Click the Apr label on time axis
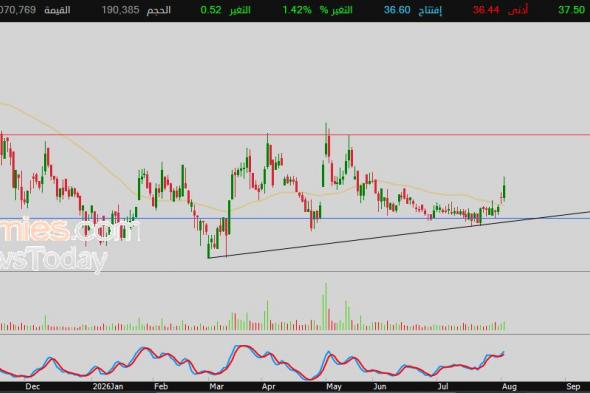Viewport: 590px width, 393px height. (269, 387)
